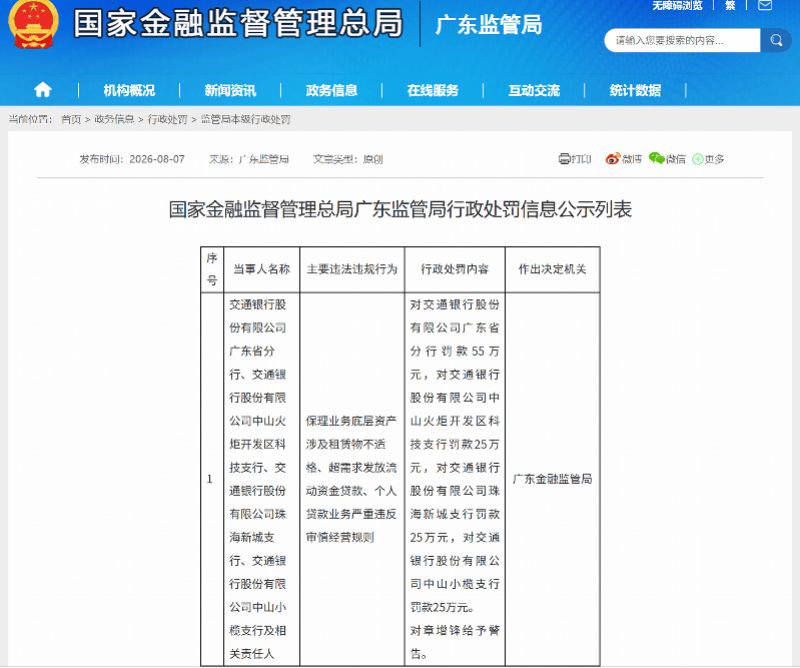Click the 当前位置 label

point(30,119)
